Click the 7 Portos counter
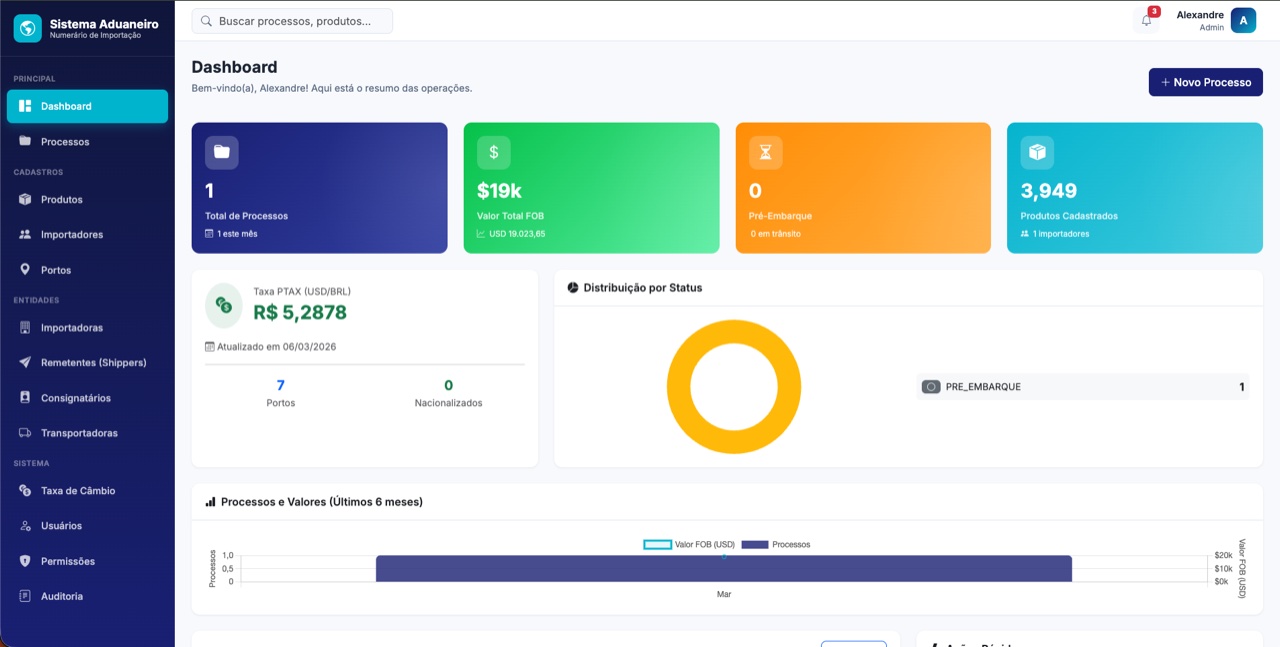This screenshot has width=1280, height=647. 281,393
